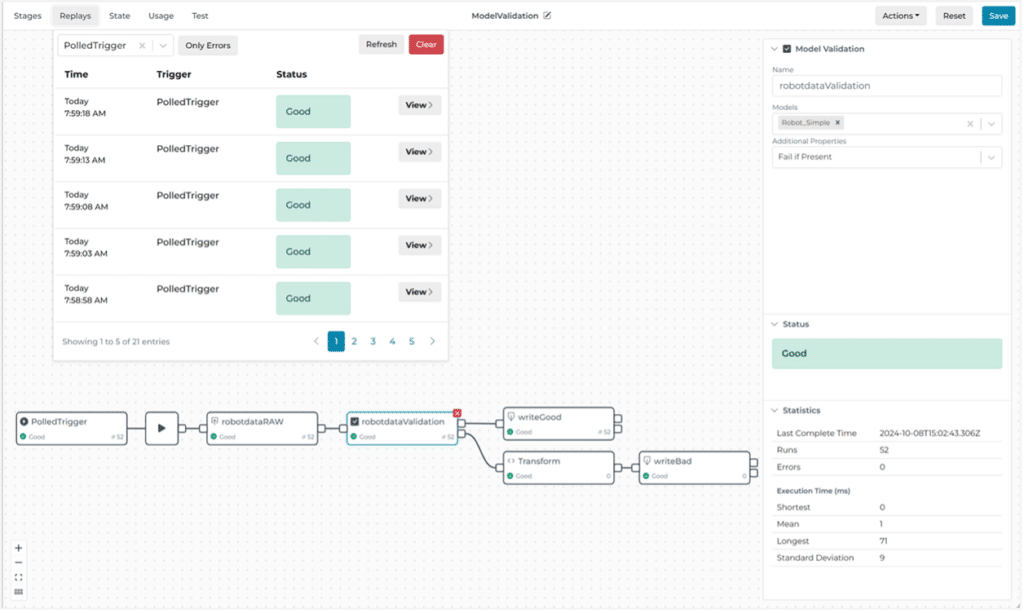Expand the Models selection dropdown
Image resolution: width=1024 pixels, height=613 pixels.
click(990, 124)
